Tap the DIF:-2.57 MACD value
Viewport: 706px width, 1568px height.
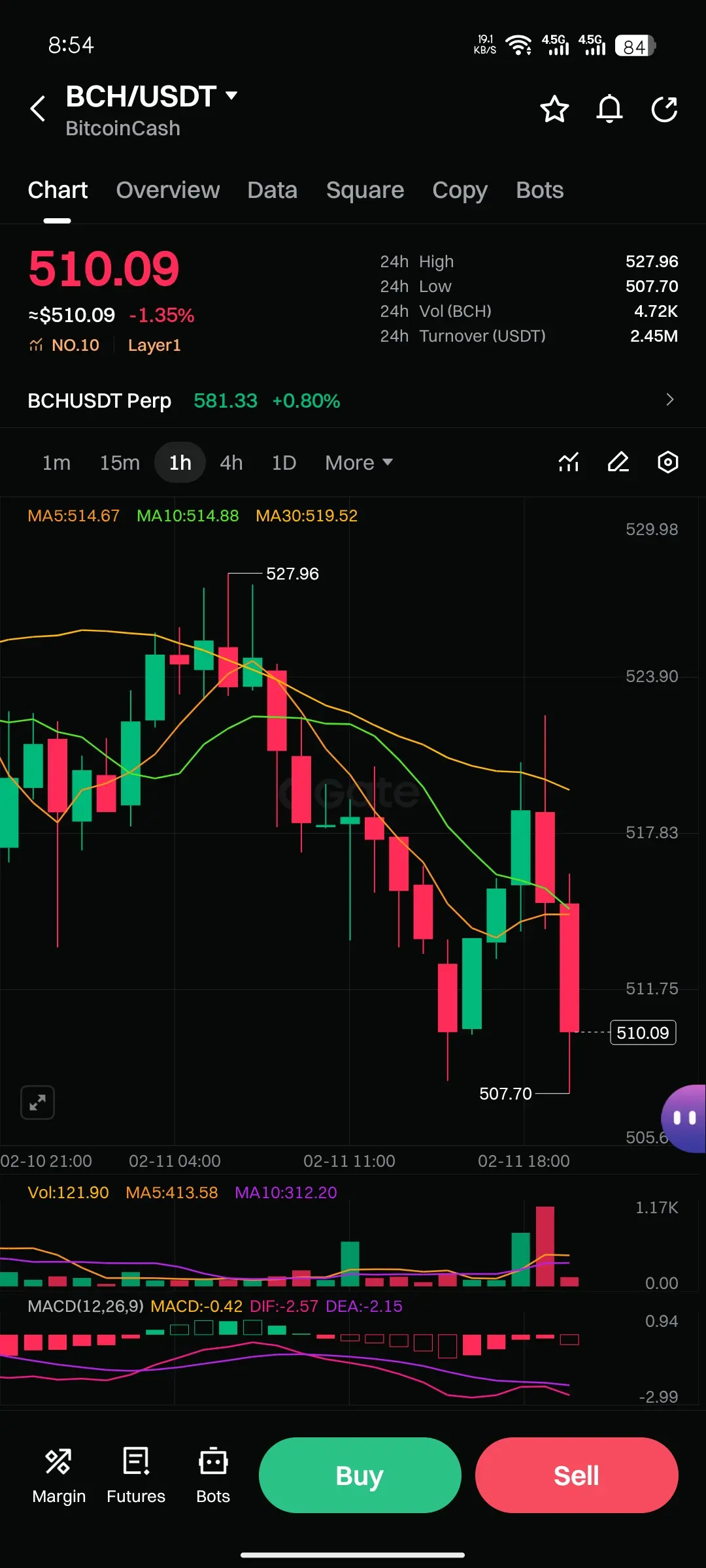coord(284,1306)
